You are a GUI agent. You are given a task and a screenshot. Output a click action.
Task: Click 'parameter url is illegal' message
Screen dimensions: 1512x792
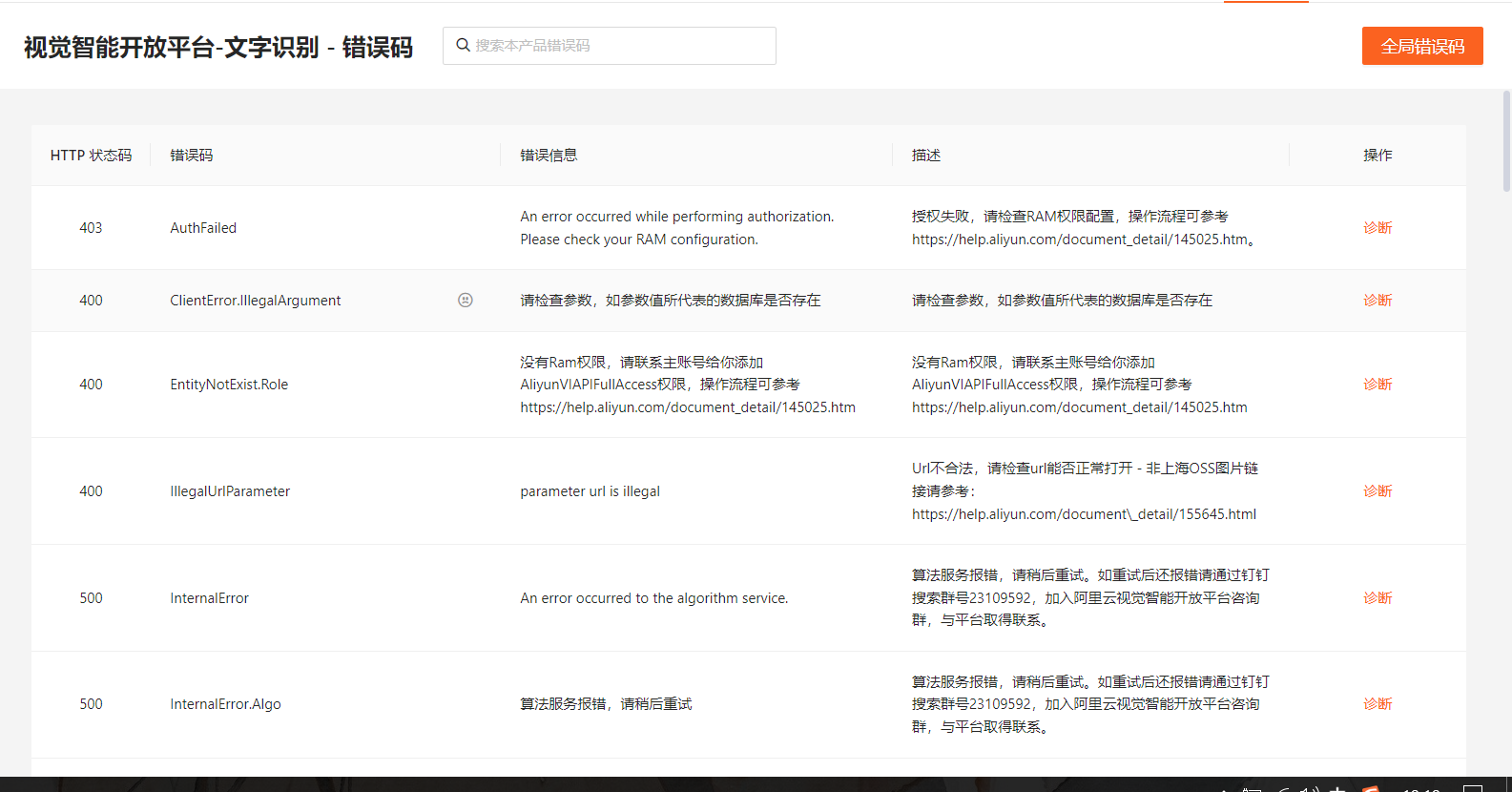pos(590,491)
